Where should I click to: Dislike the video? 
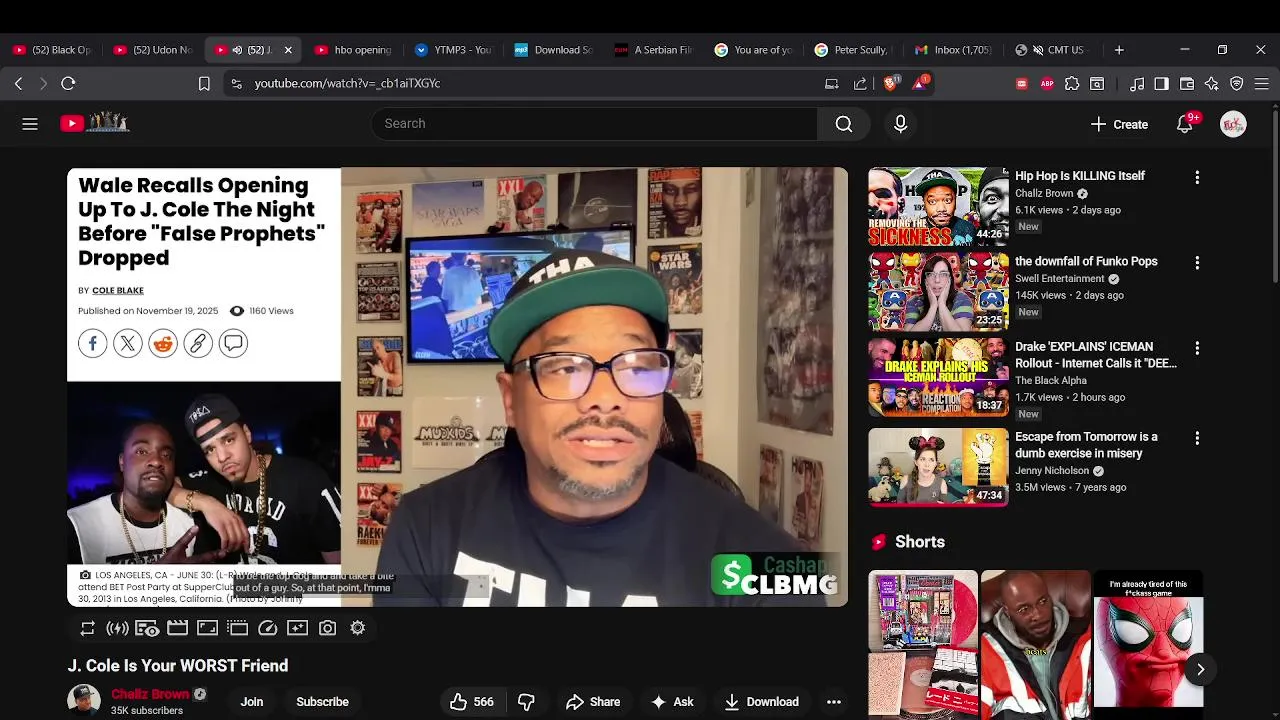tap(526, 702)
